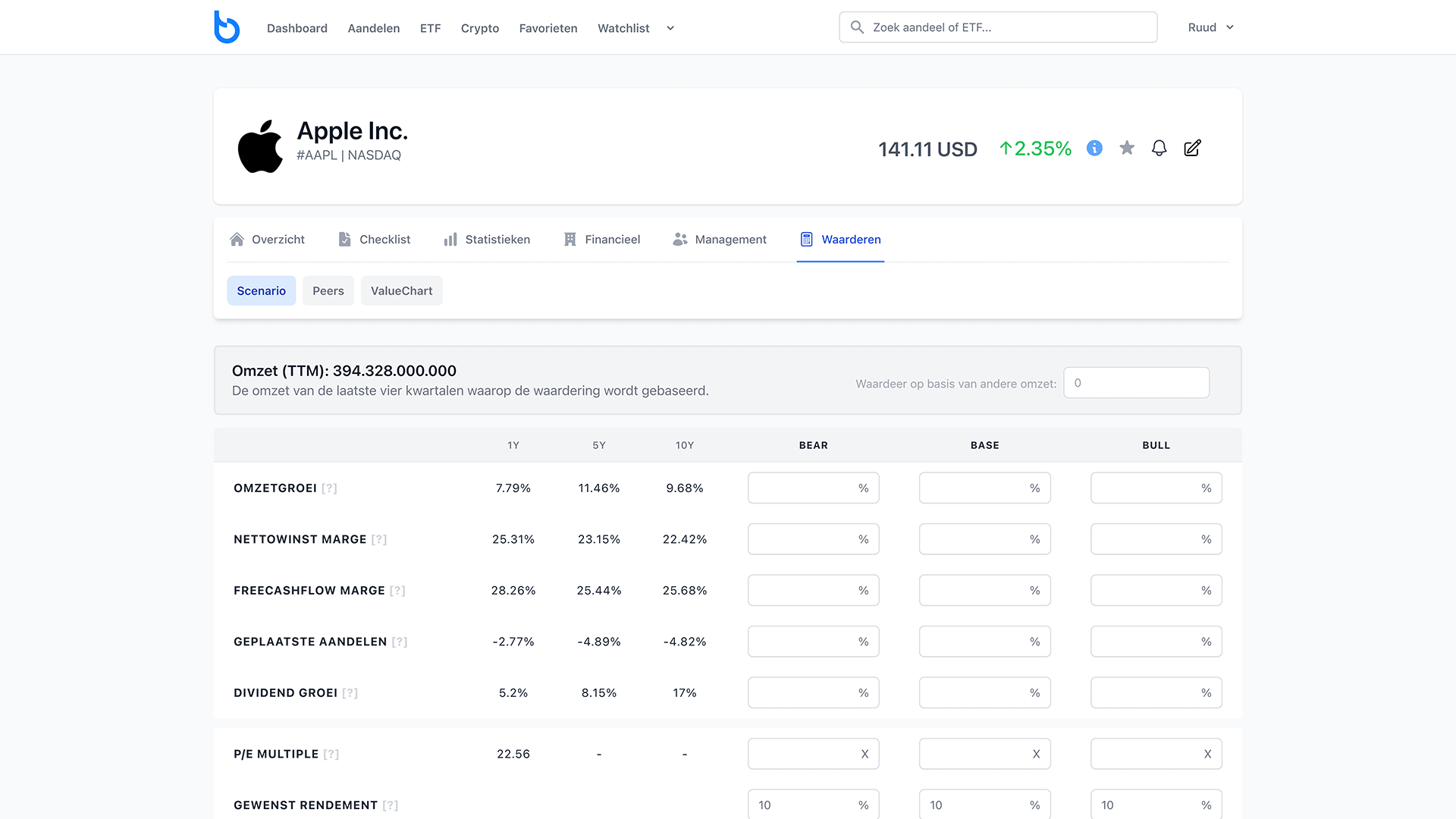Click the Apple logo image
This screenshot has width=1456, height=819.
click(260, 146)
